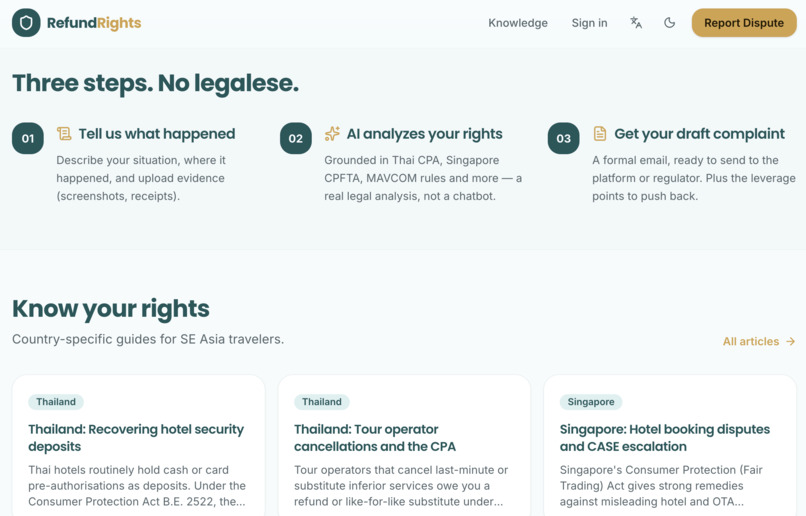Go home via RefundRights brand name
The image size is (806, 516).
[94, 23]
